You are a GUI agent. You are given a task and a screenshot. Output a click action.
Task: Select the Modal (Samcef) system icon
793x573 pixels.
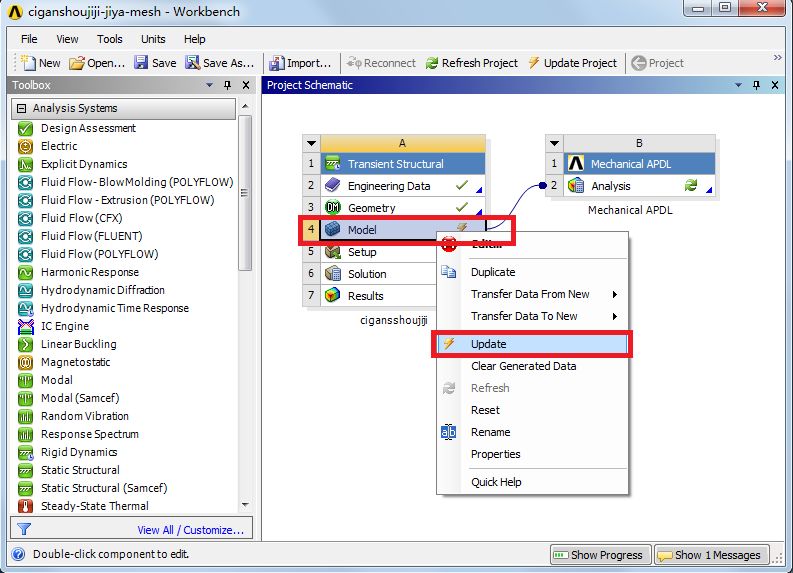coord(25,399)
